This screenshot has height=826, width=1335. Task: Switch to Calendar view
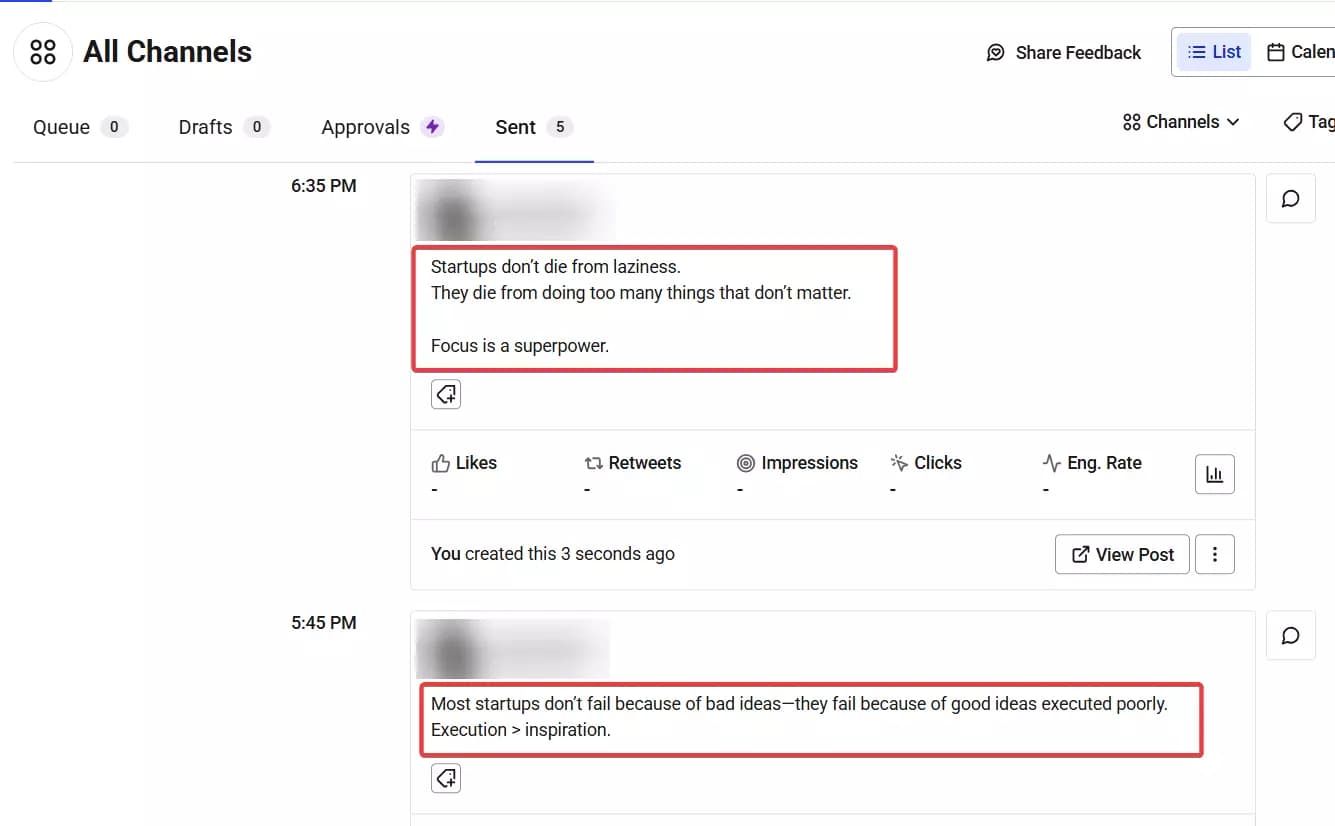1300,52
